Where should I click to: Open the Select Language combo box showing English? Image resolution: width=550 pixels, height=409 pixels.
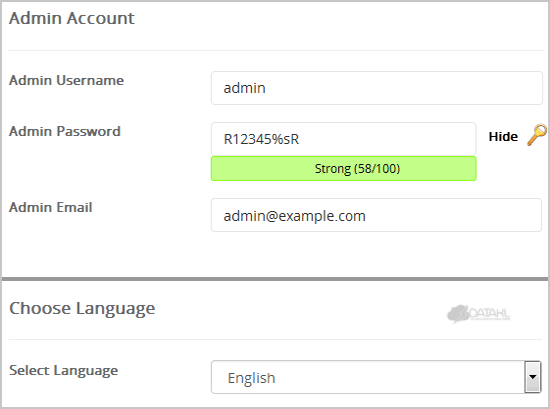pos(376,377)
